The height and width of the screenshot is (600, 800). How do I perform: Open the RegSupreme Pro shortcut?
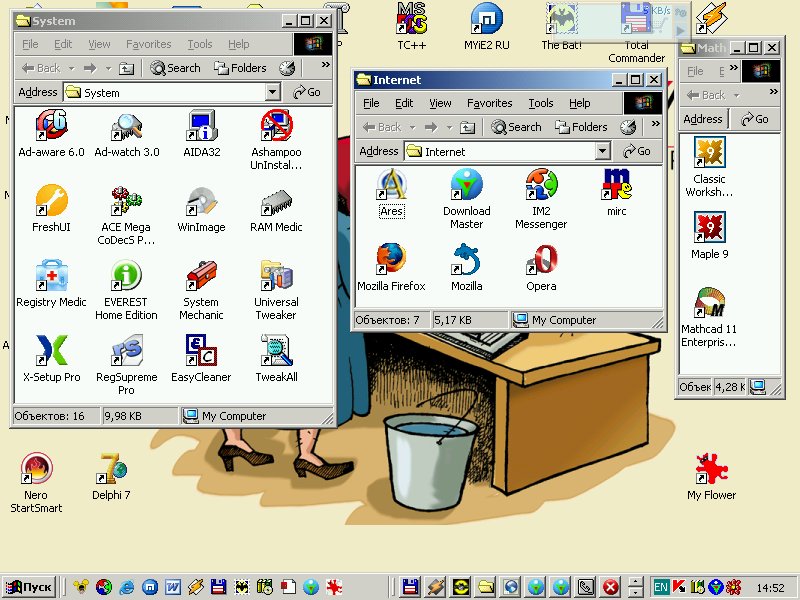click(x=126, y=352)
